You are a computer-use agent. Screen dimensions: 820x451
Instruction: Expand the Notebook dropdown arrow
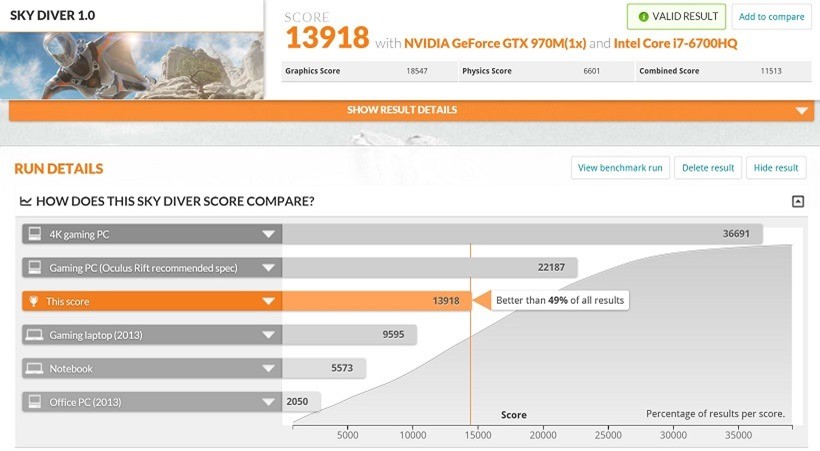(x=268, y=368)
